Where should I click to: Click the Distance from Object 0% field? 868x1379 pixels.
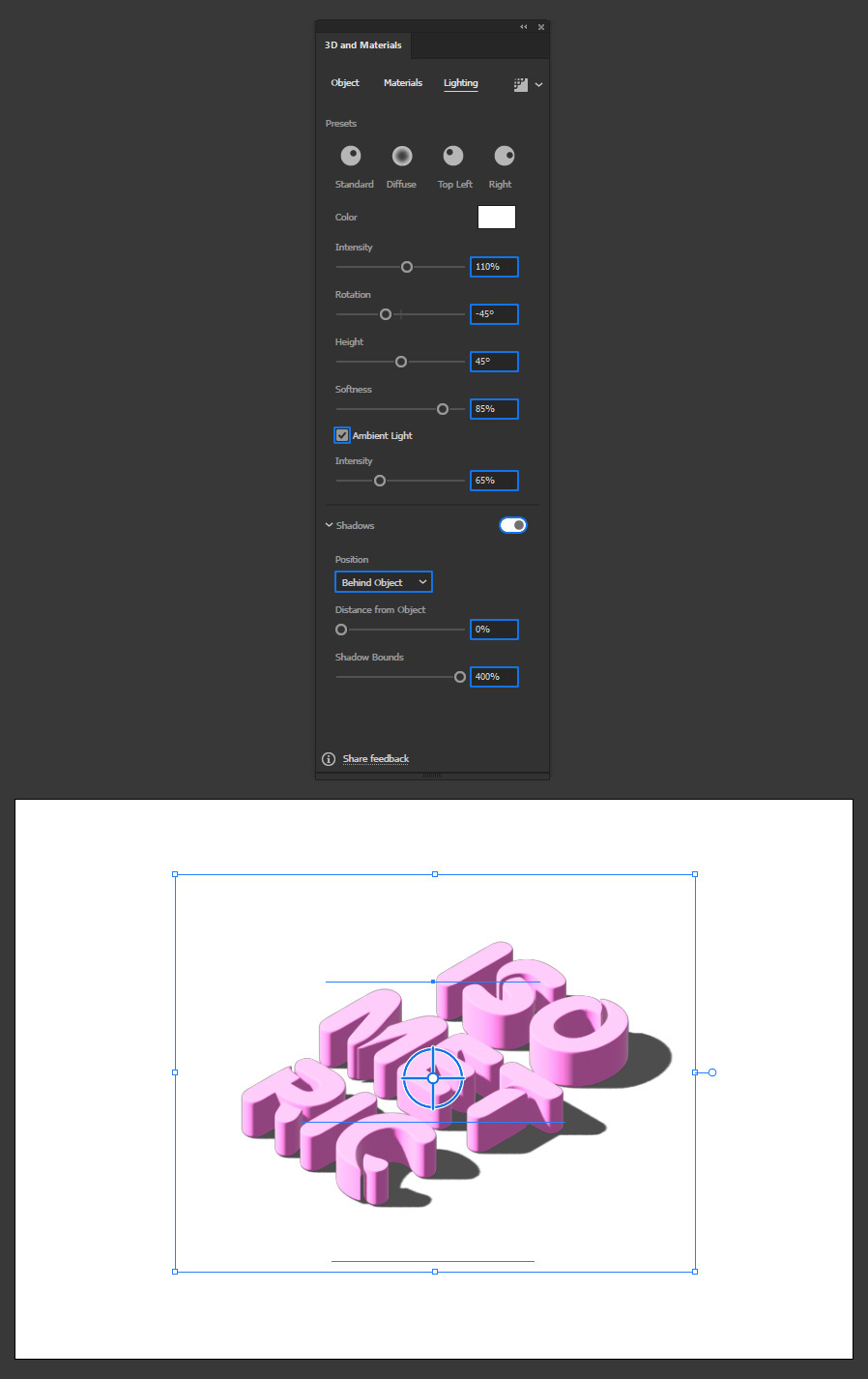pyautogui.click(x=494, y=630)
